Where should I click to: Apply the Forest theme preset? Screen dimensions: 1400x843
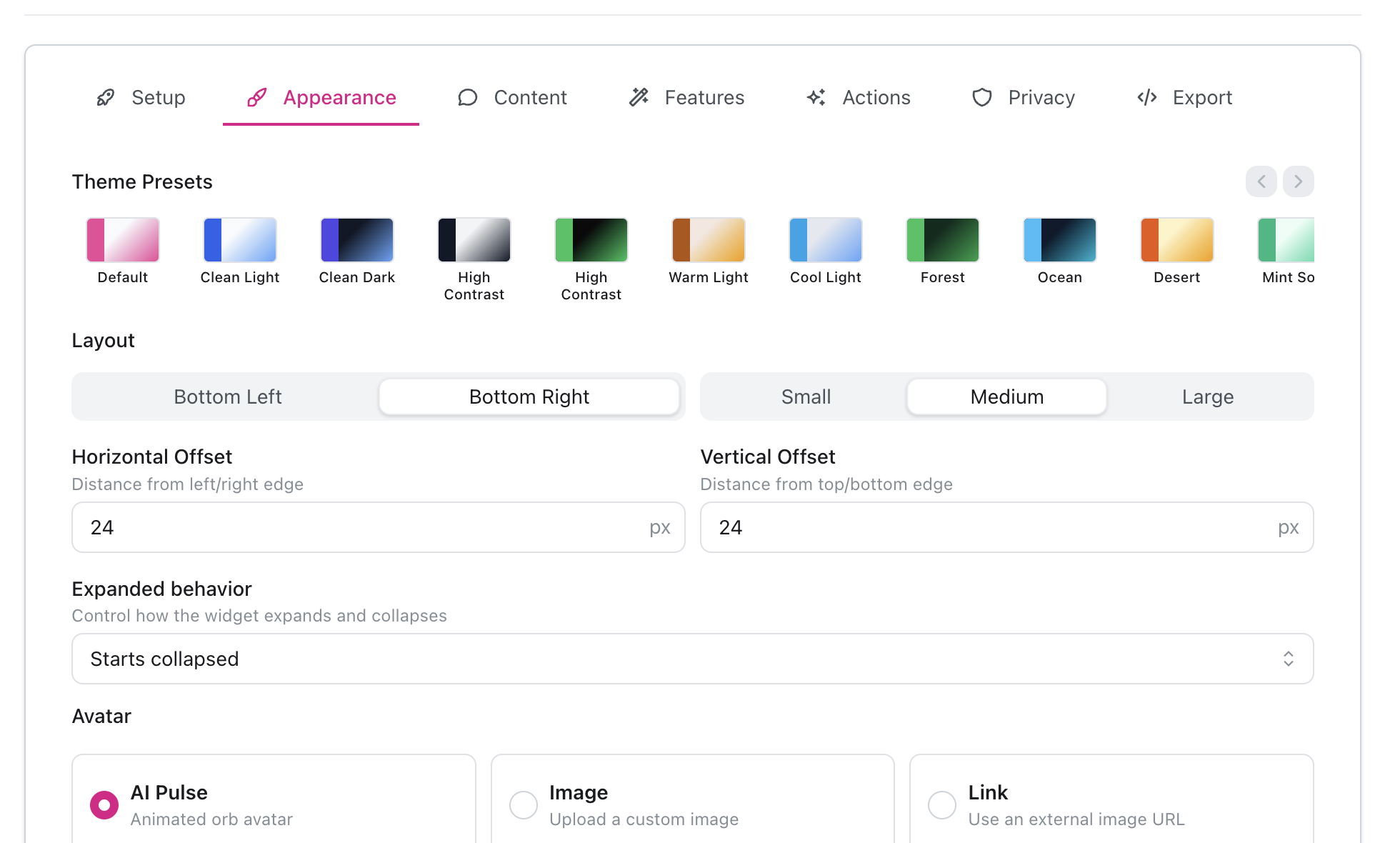pyautogui.click(x=942, y=240)
